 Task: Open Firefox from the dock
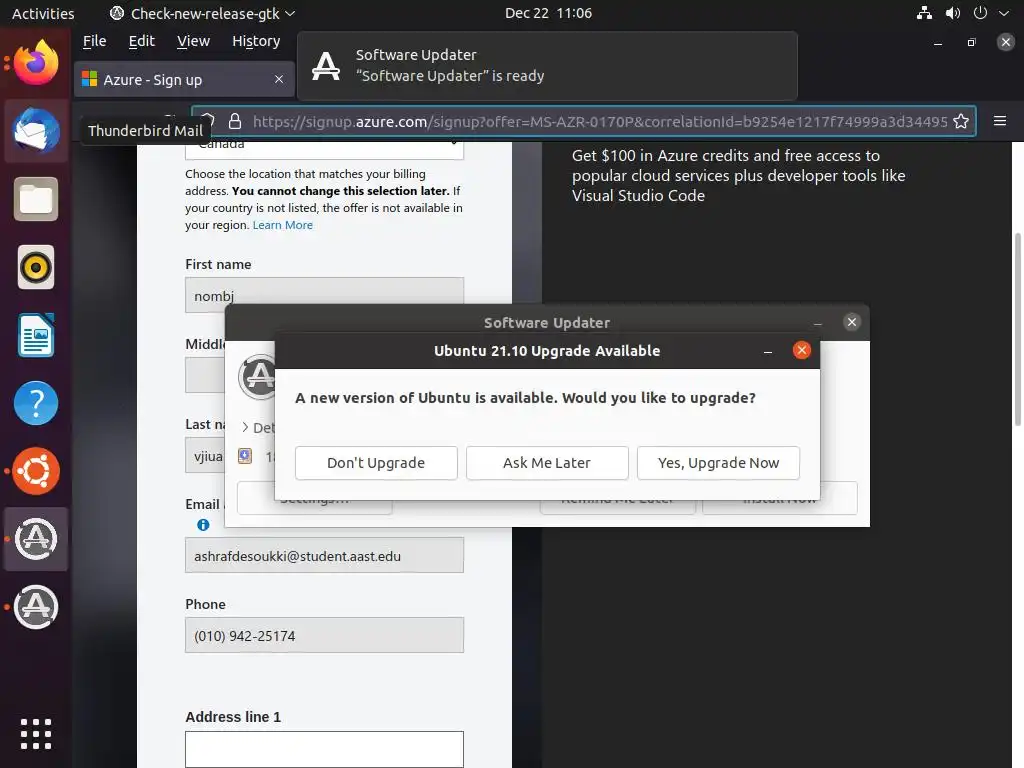36,63
